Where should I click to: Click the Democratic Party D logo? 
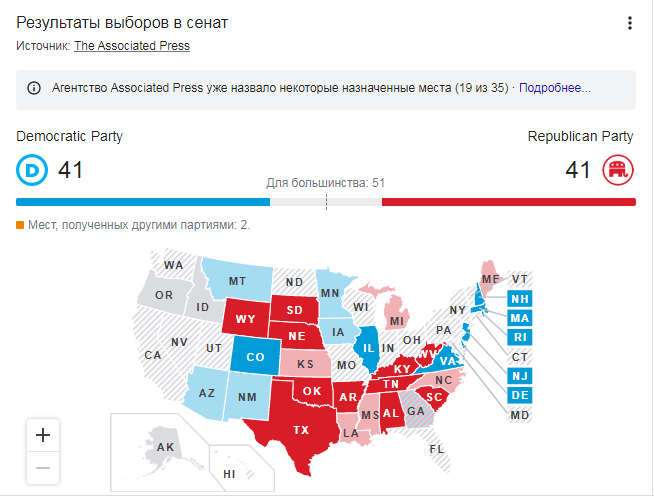(x=32, y=170)
